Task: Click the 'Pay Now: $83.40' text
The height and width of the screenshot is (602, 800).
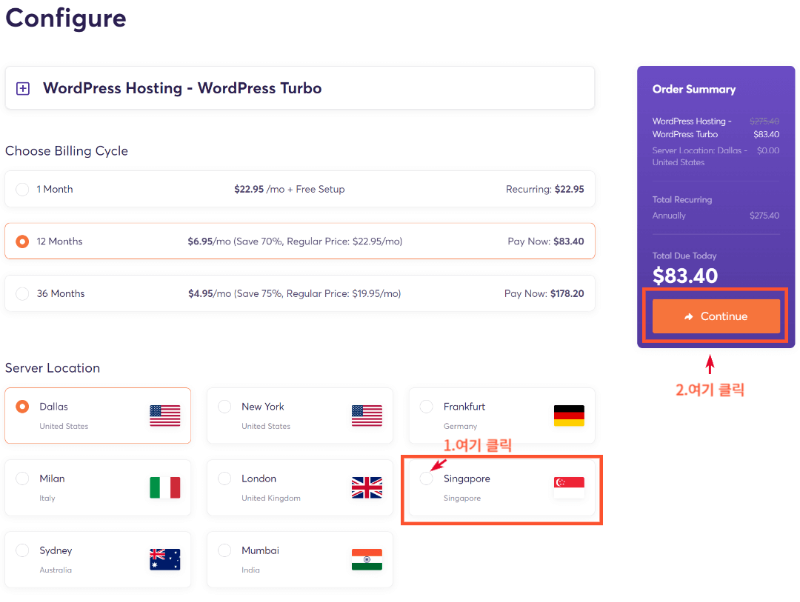Action: pyautogui.click(x=545, y=241)
